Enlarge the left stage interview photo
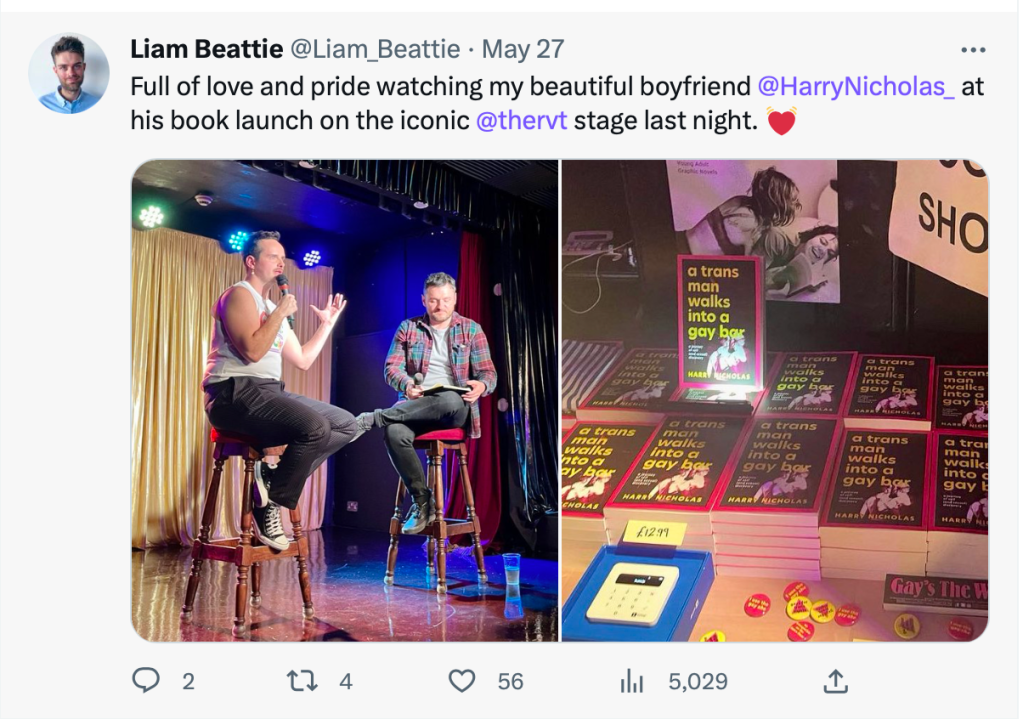Screen dimensions: 1023x719 click(345, 400)
